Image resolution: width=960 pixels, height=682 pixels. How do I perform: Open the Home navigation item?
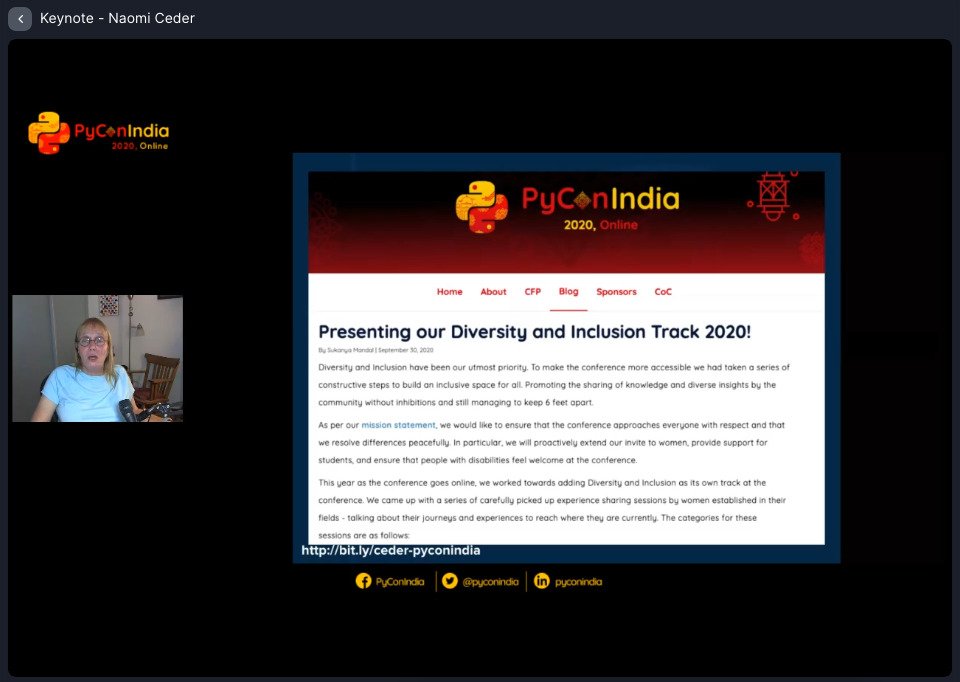(x=449, y=292)
